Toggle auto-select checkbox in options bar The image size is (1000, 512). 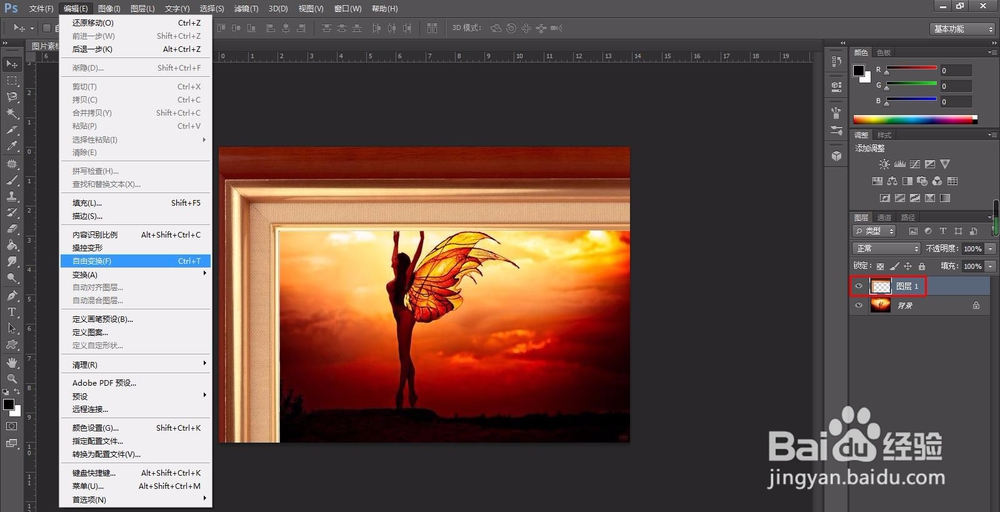46,28
